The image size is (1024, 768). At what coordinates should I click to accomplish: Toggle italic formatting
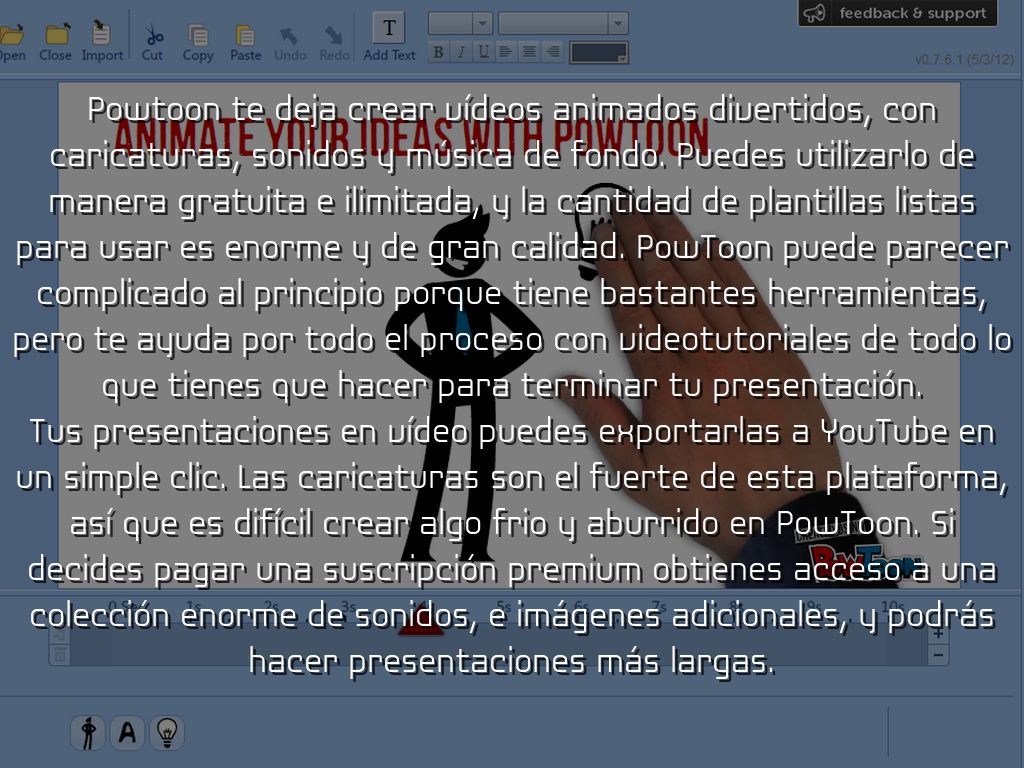point(461,52)
